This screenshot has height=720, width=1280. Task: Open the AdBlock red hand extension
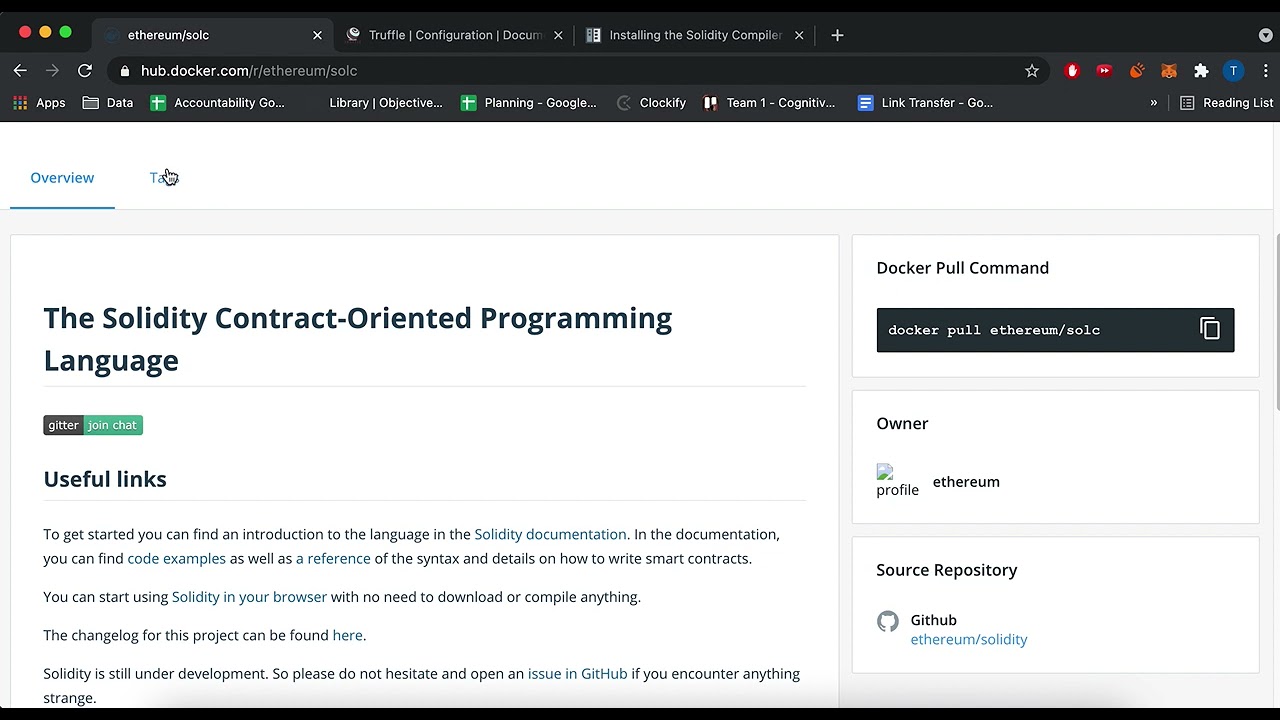1072,71
